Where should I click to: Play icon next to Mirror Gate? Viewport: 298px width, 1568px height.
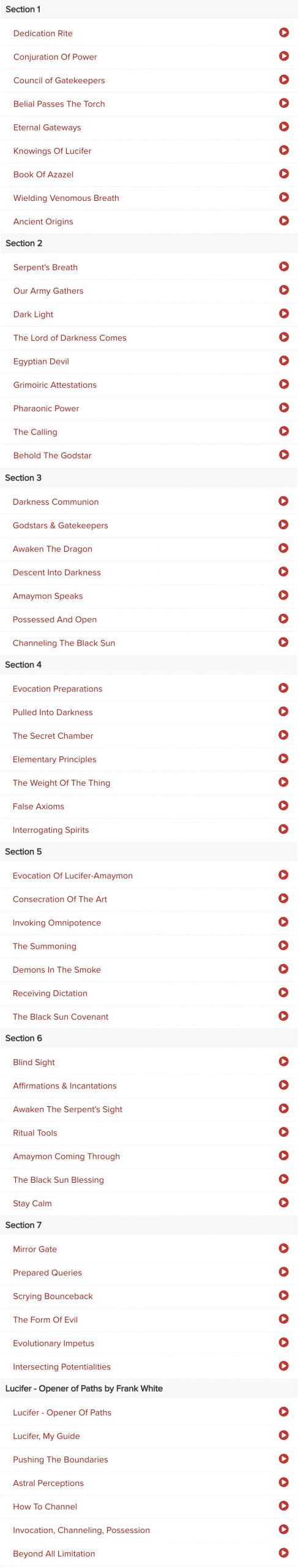tap(284, 1248)
